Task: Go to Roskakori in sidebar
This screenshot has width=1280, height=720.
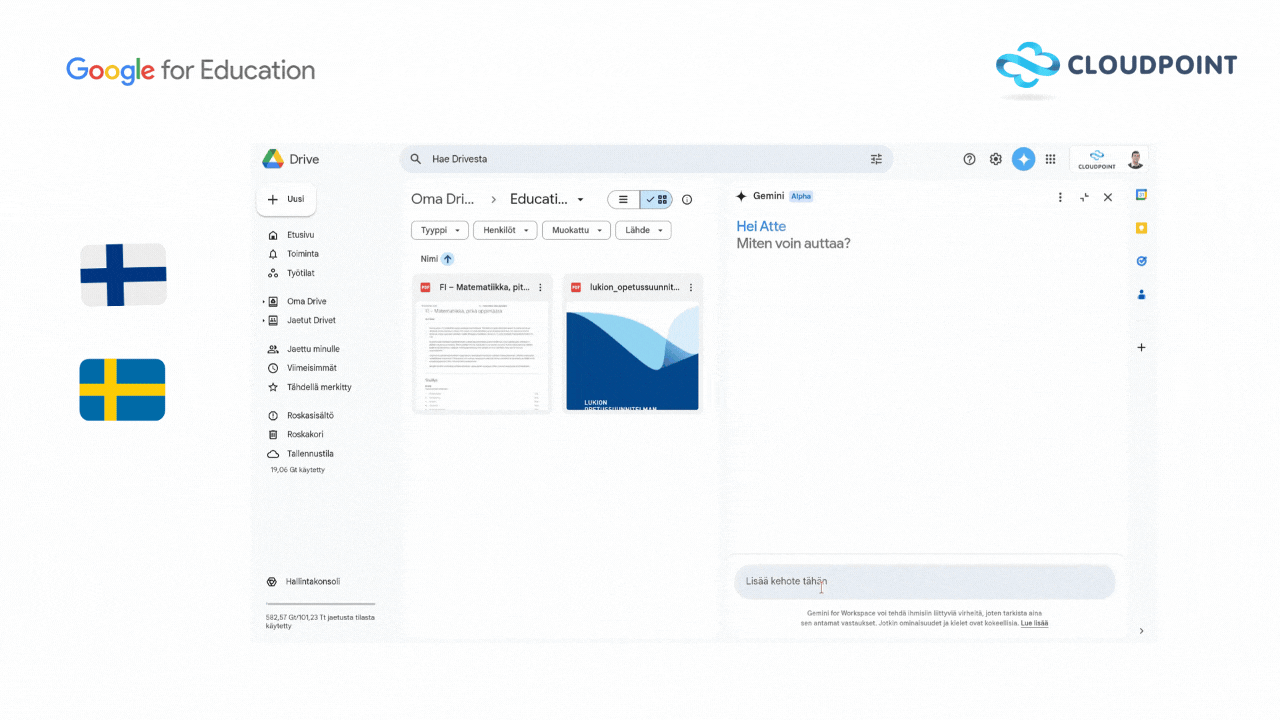Action: point(304,434)
